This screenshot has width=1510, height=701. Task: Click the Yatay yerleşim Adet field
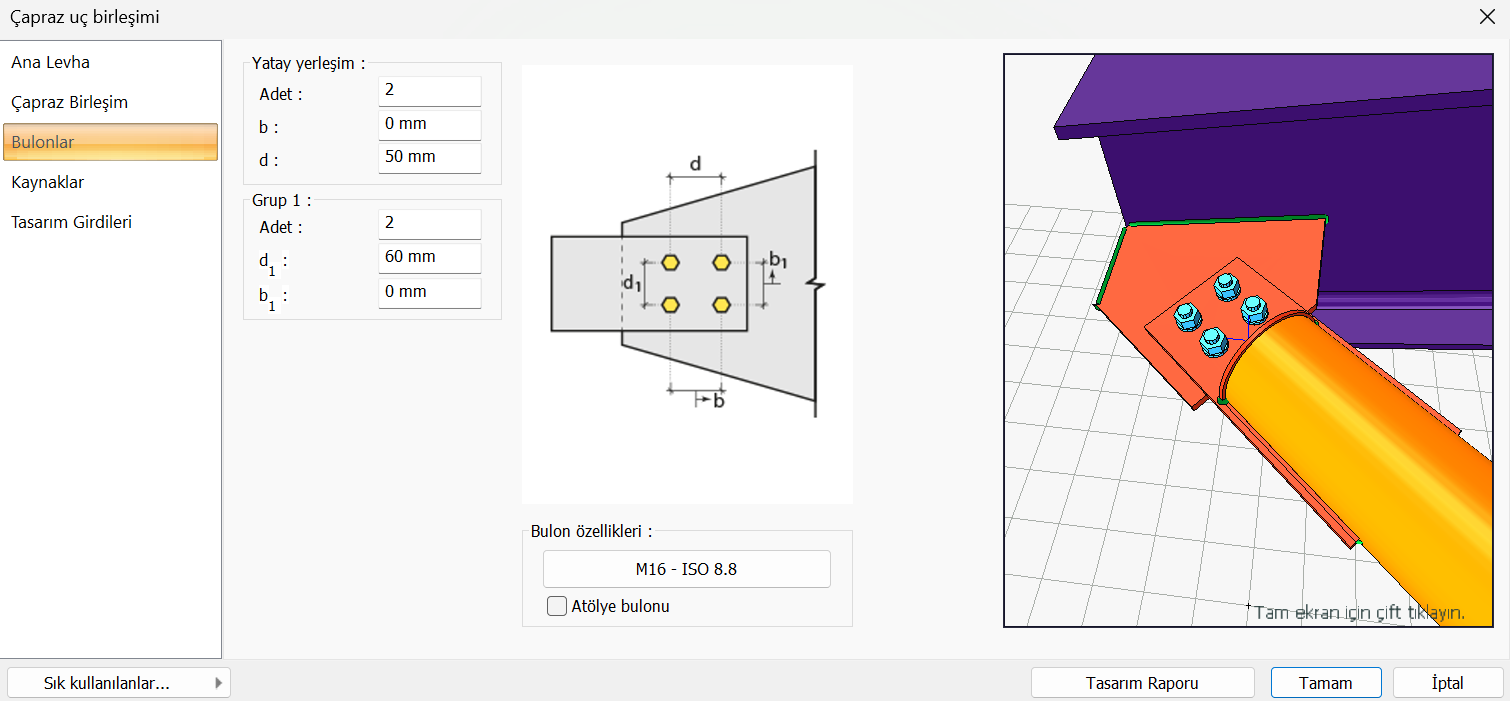click(x=429, y=91)
